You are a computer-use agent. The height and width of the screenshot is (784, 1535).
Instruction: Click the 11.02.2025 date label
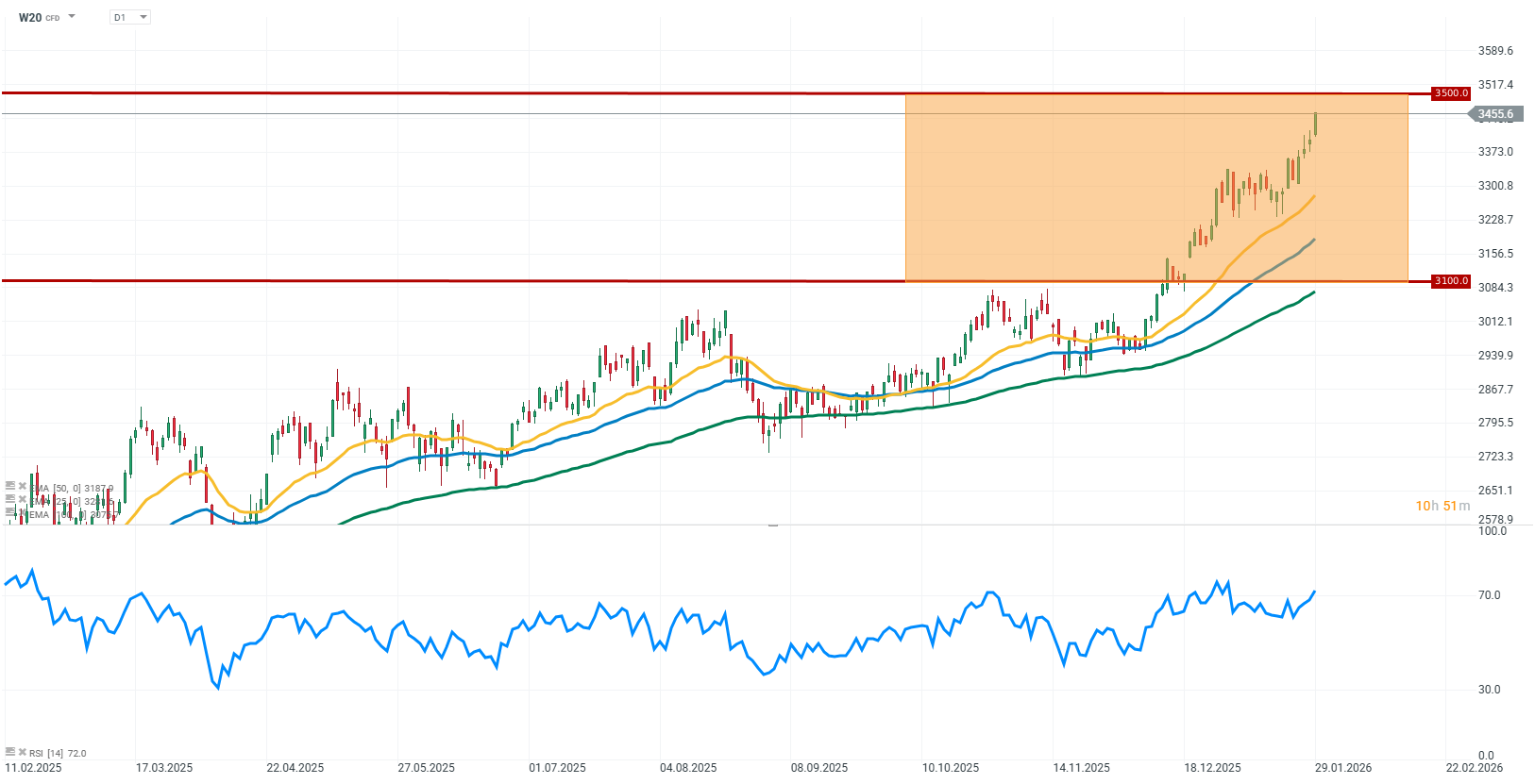point(33,768)
